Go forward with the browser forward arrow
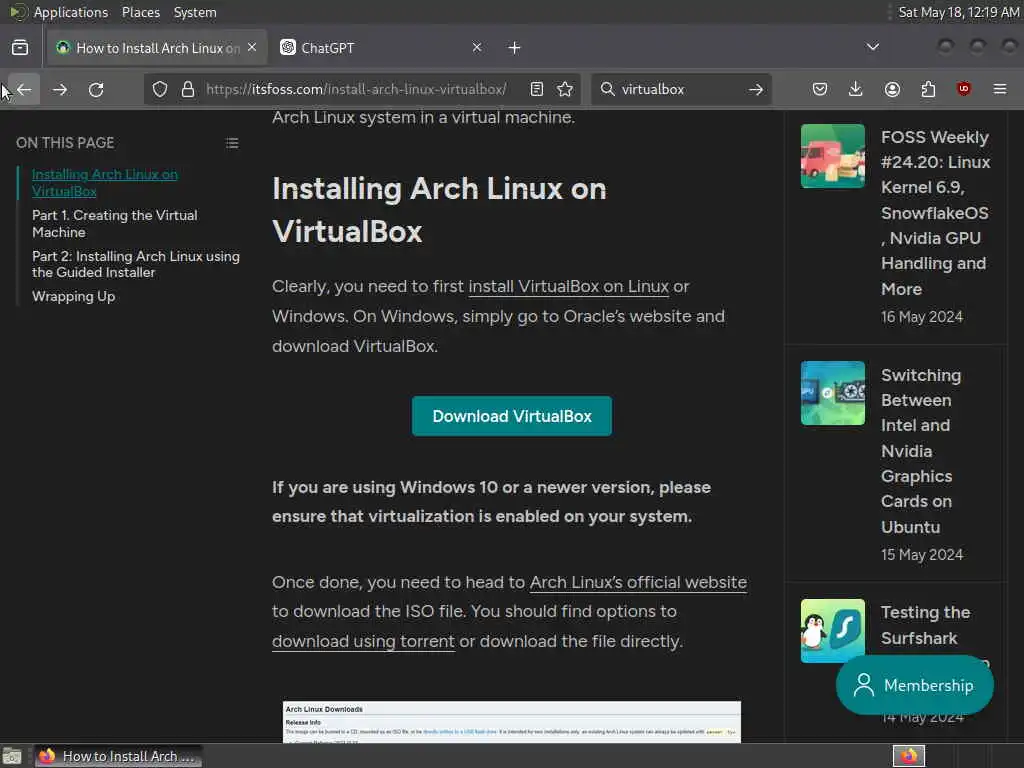This screenshot has width=1024, height=768. tap(59, 89)
